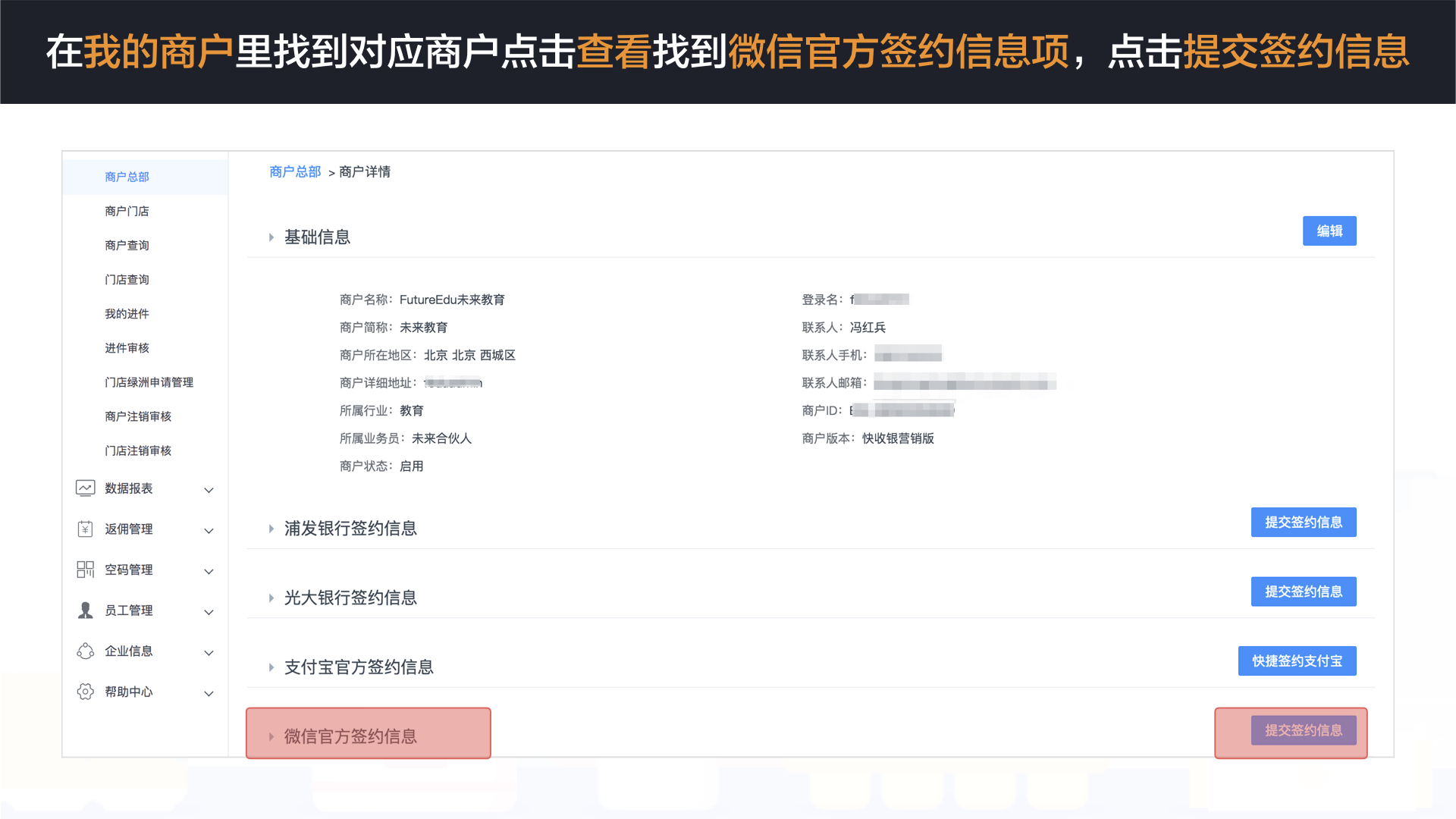Click the 快捷签约支付宝 button
This screenshot has width=1456, height=819.
point(1298,661)
